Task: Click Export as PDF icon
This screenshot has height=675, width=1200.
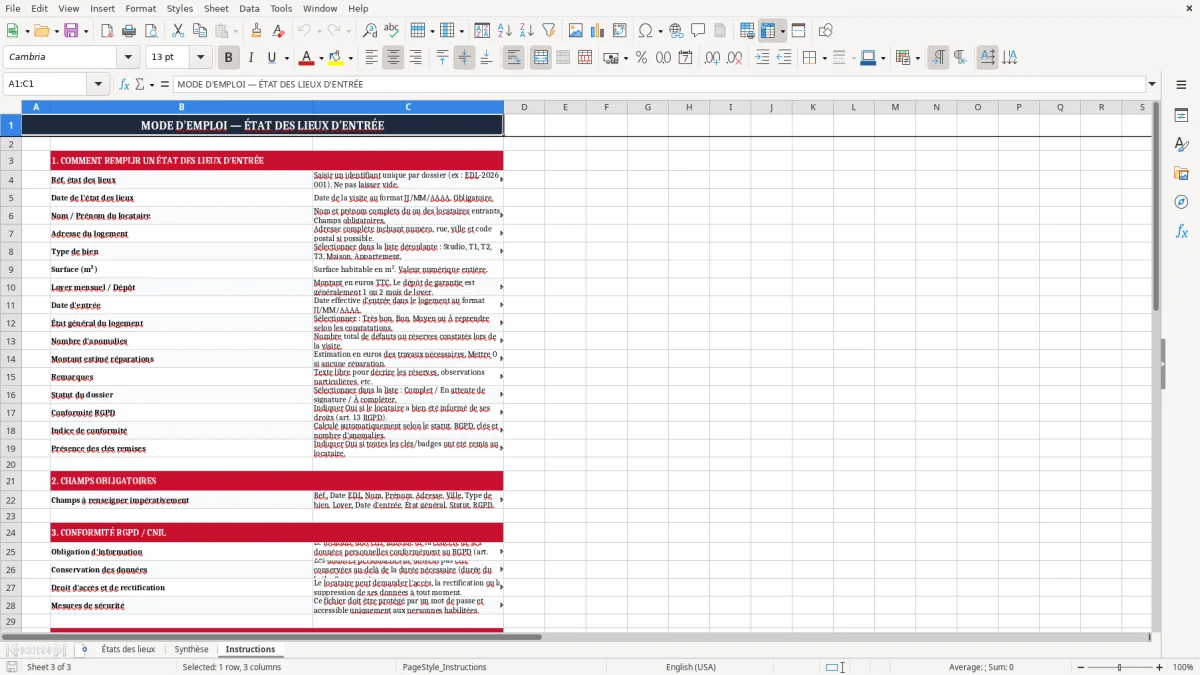Action: 107,31
